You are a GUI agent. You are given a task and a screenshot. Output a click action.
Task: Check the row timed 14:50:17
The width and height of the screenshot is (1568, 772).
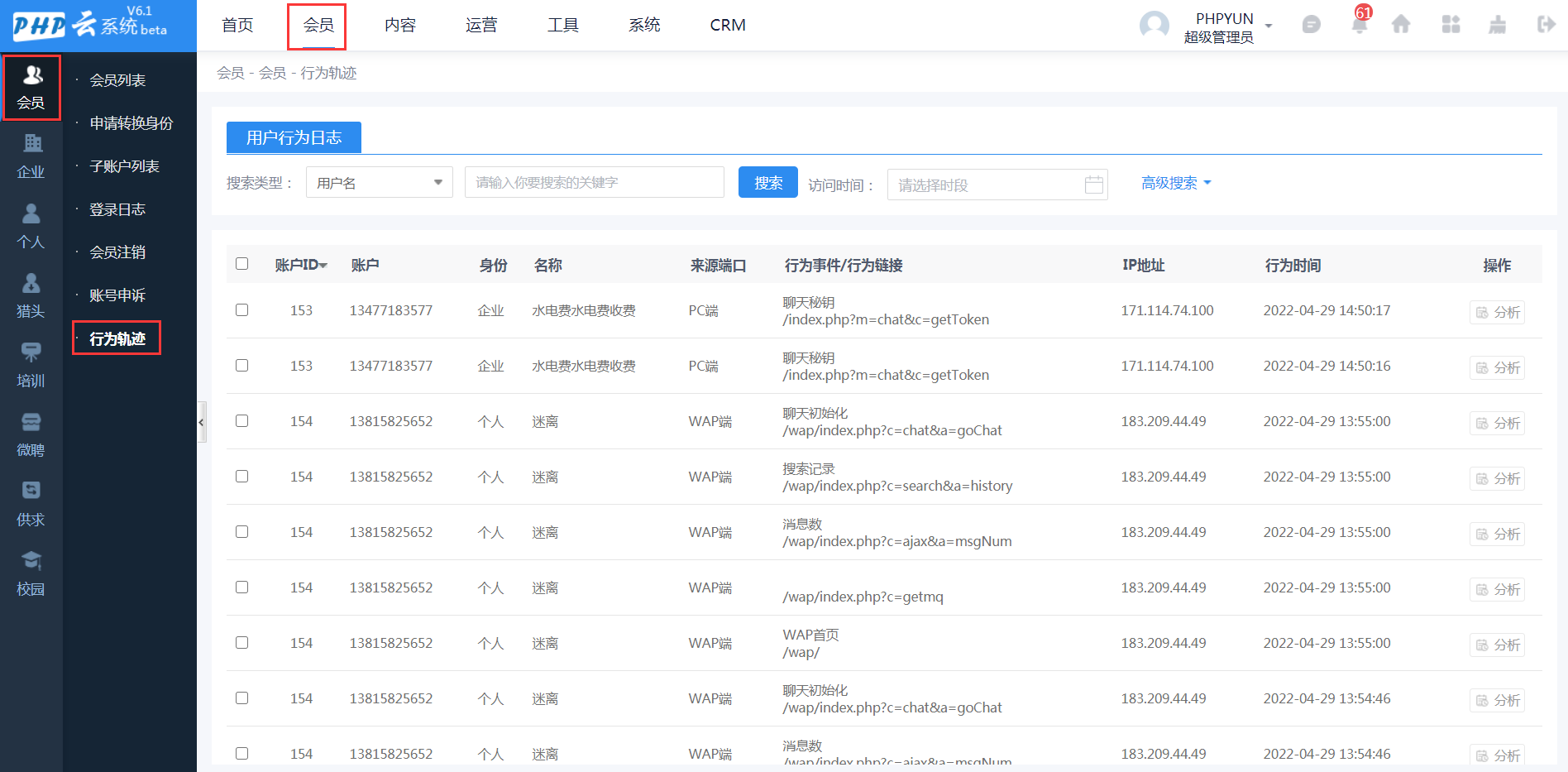[241, 310]
